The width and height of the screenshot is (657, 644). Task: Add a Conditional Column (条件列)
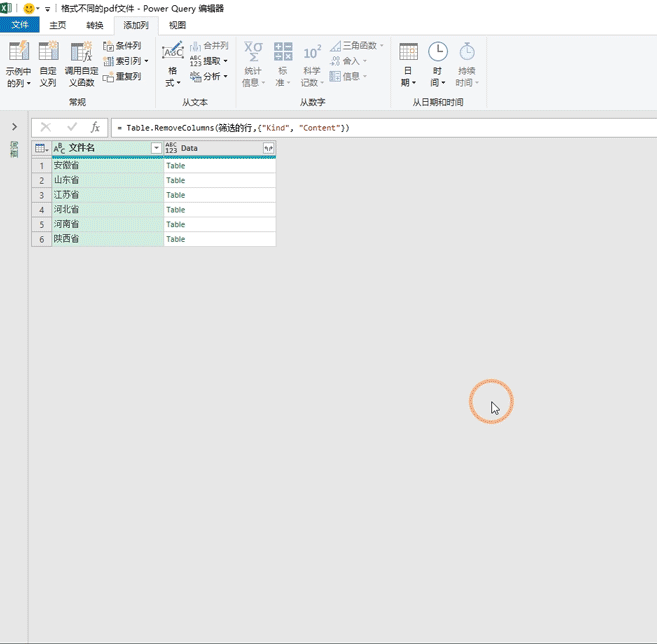pos(122,46)
